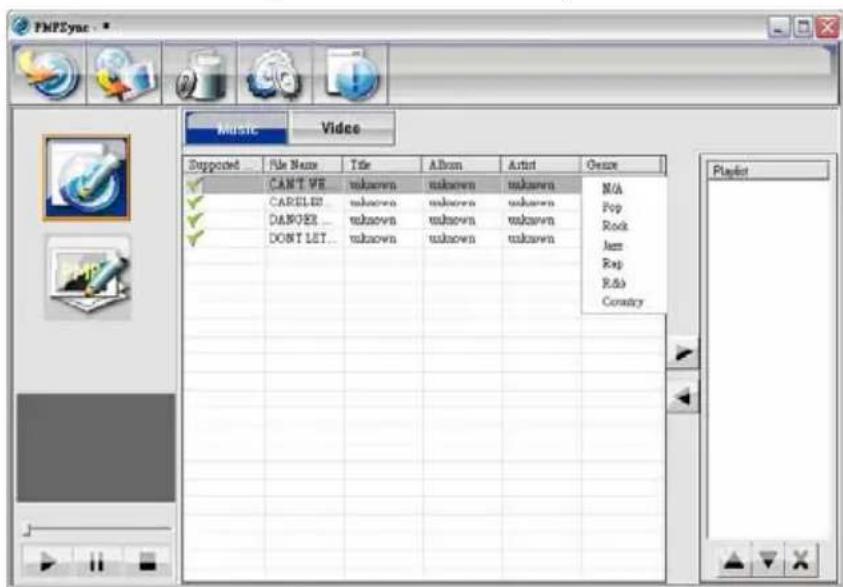
Task: Remove song from playlist left arrow
Action: 683,398
